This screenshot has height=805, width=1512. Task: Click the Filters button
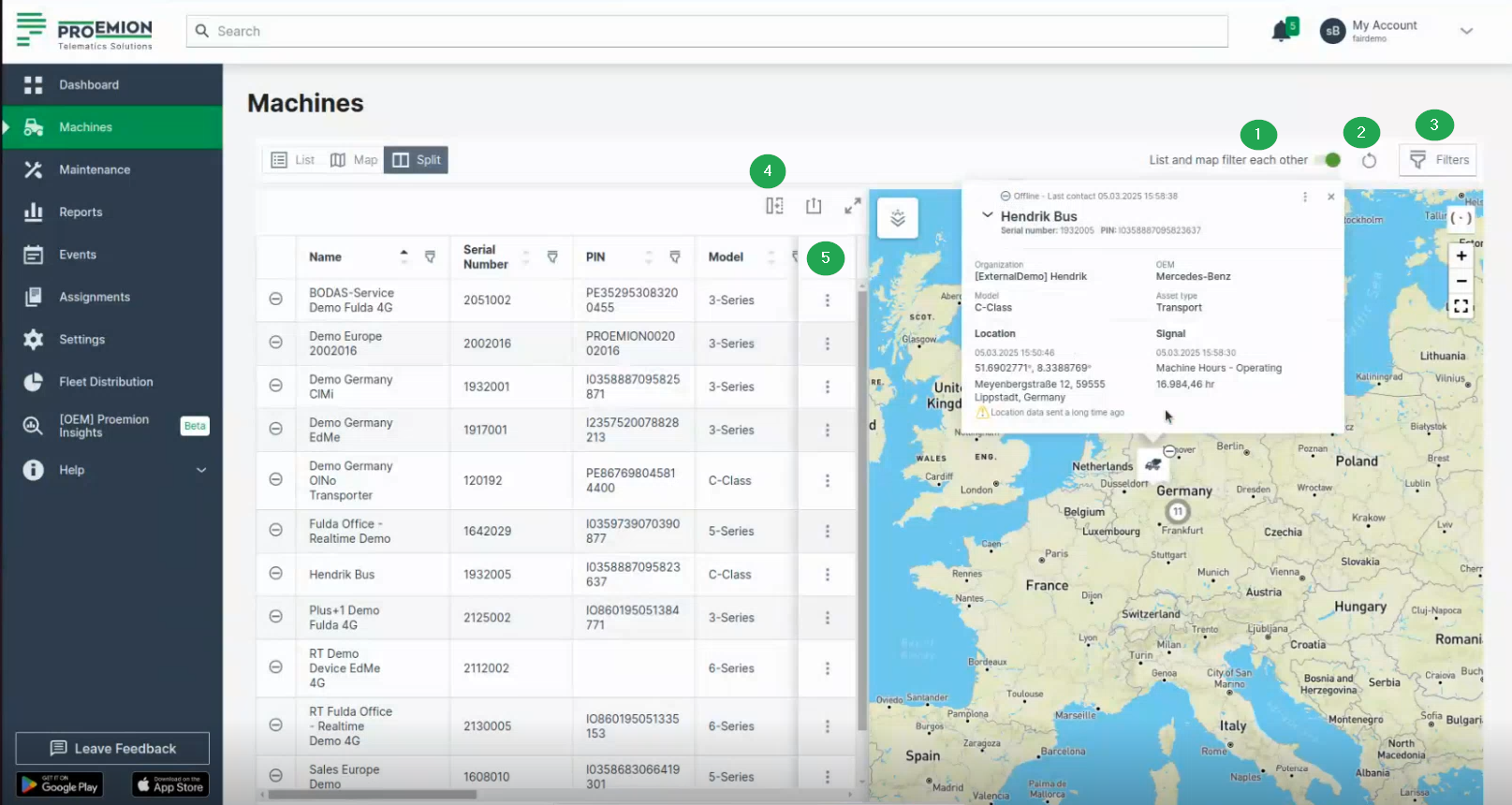1438,160
